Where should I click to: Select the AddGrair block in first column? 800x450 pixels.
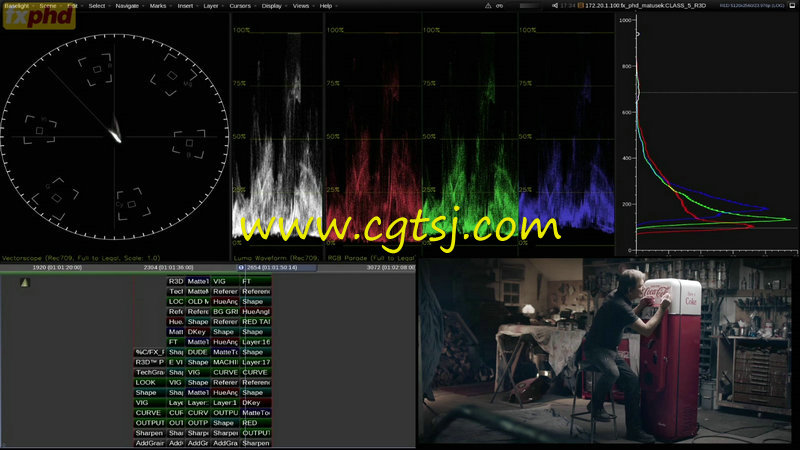pyautogui.click(x=150, y=443)
